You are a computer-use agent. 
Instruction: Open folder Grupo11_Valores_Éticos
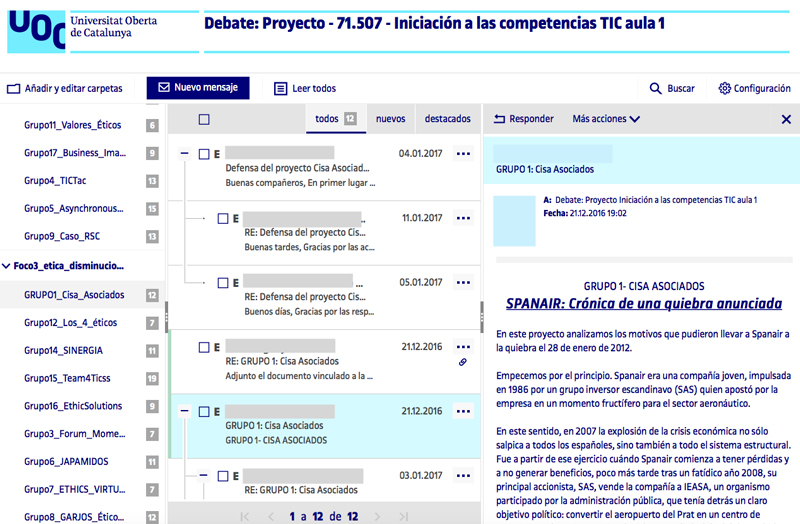[72, 125]
